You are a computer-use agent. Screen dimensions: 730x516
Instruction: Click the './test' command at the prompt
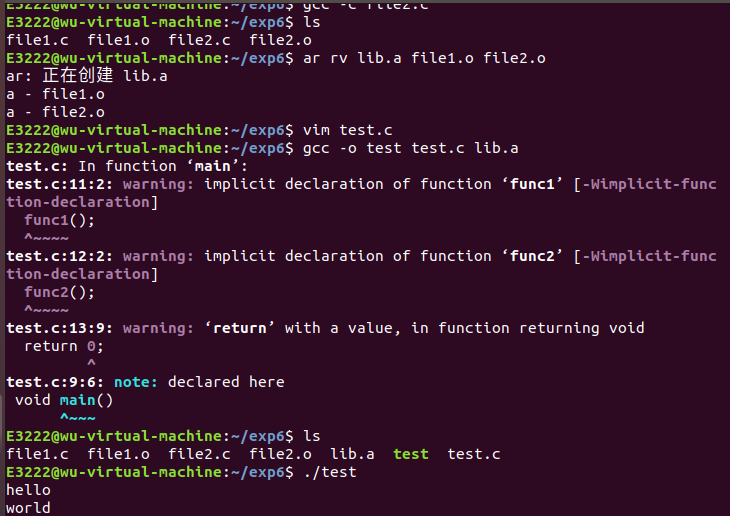pos(329,472)
